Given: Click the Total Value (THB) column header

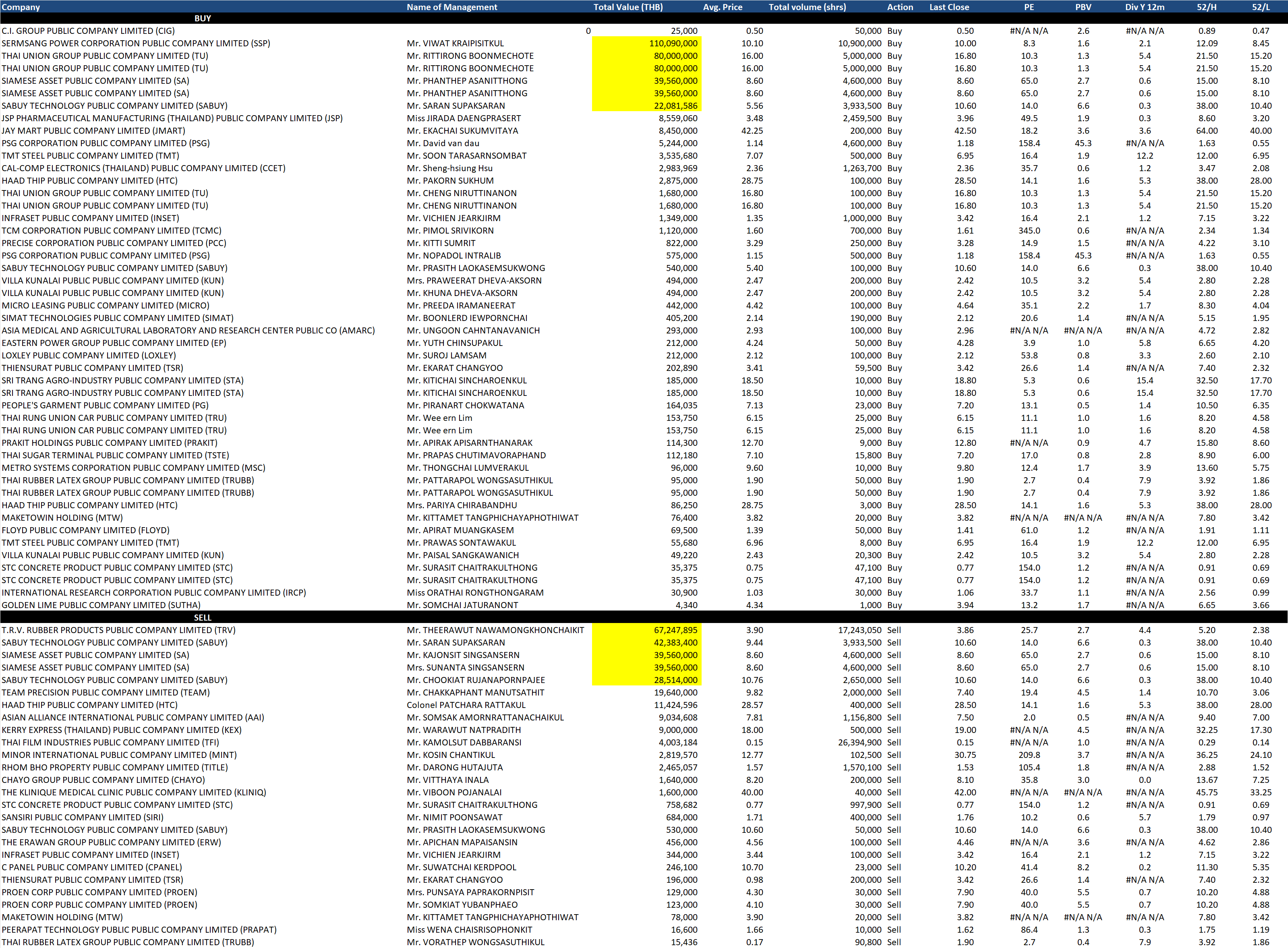Looking at the screenshot, I should point(627,7).
